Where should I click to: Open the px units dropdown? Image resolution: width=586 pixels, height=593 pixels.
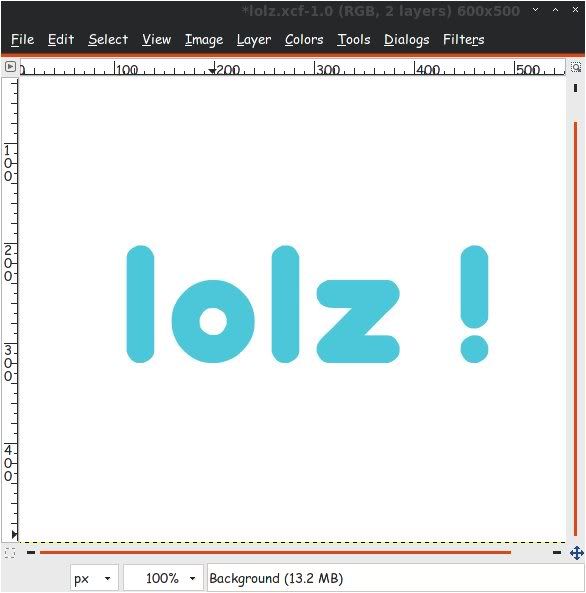94,578
